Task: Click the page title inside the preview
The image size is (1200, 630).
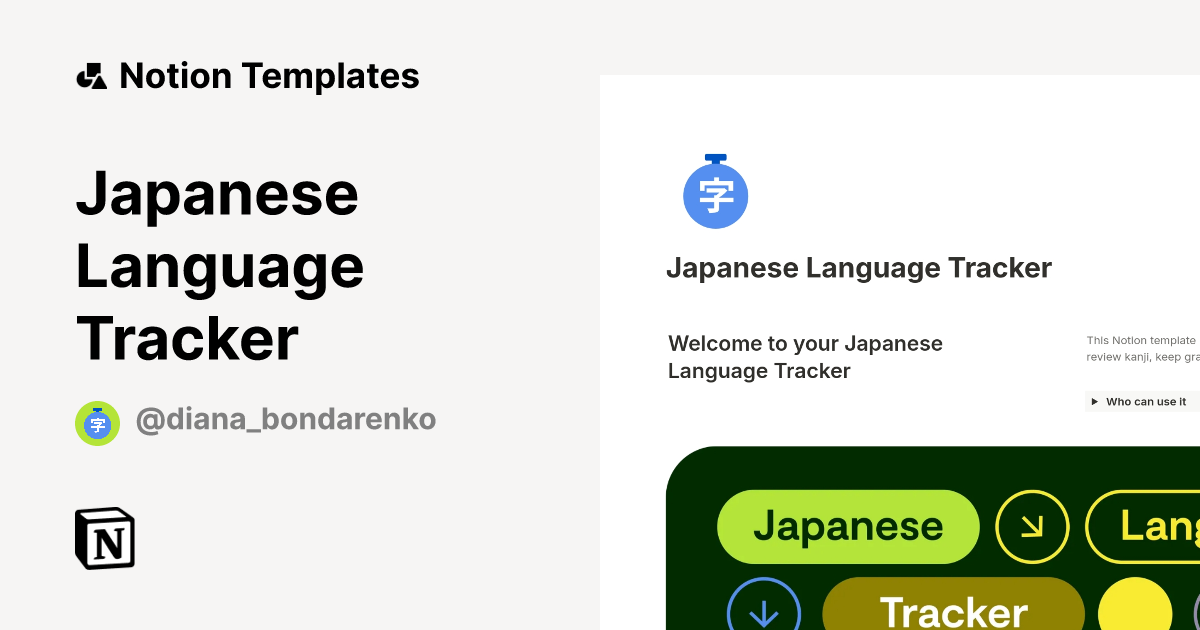Action: (x=858, y=268)
